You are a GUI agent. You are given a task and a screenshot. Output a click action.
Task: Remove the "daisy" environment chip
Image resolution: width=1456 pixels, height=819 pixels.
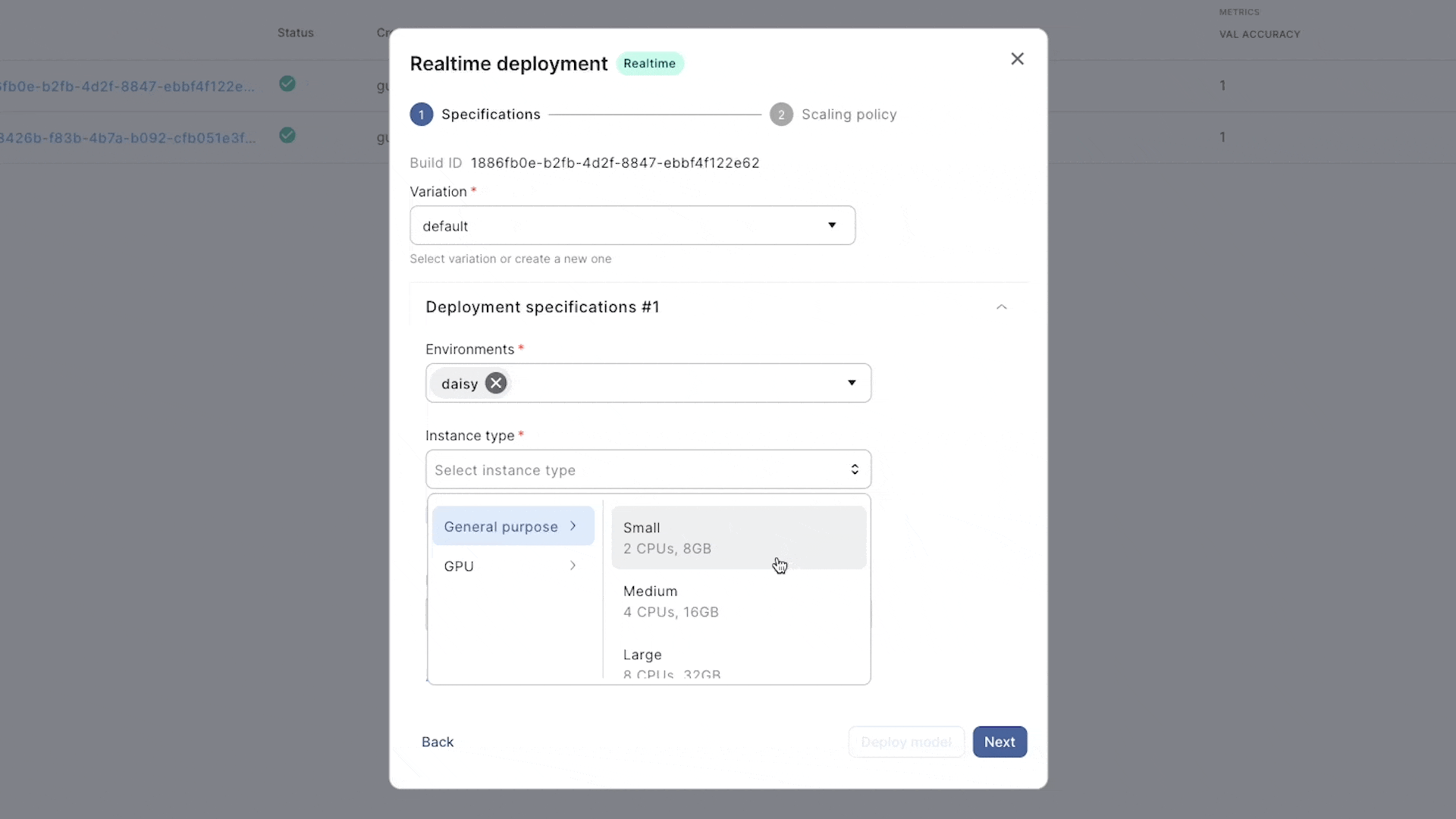coord(495,383)
